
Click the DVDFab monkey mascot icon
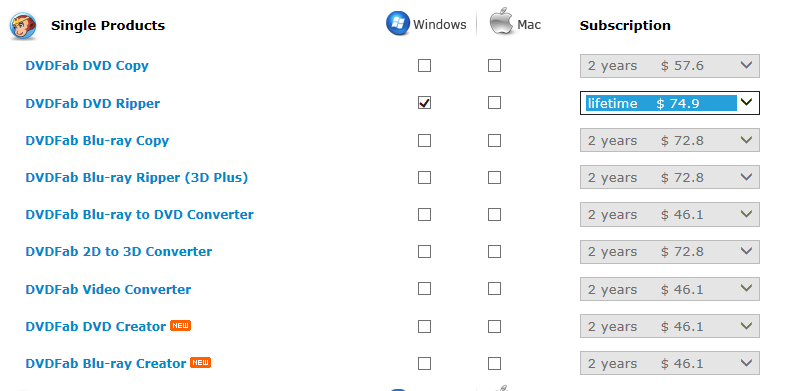click(x=24, y=26)
